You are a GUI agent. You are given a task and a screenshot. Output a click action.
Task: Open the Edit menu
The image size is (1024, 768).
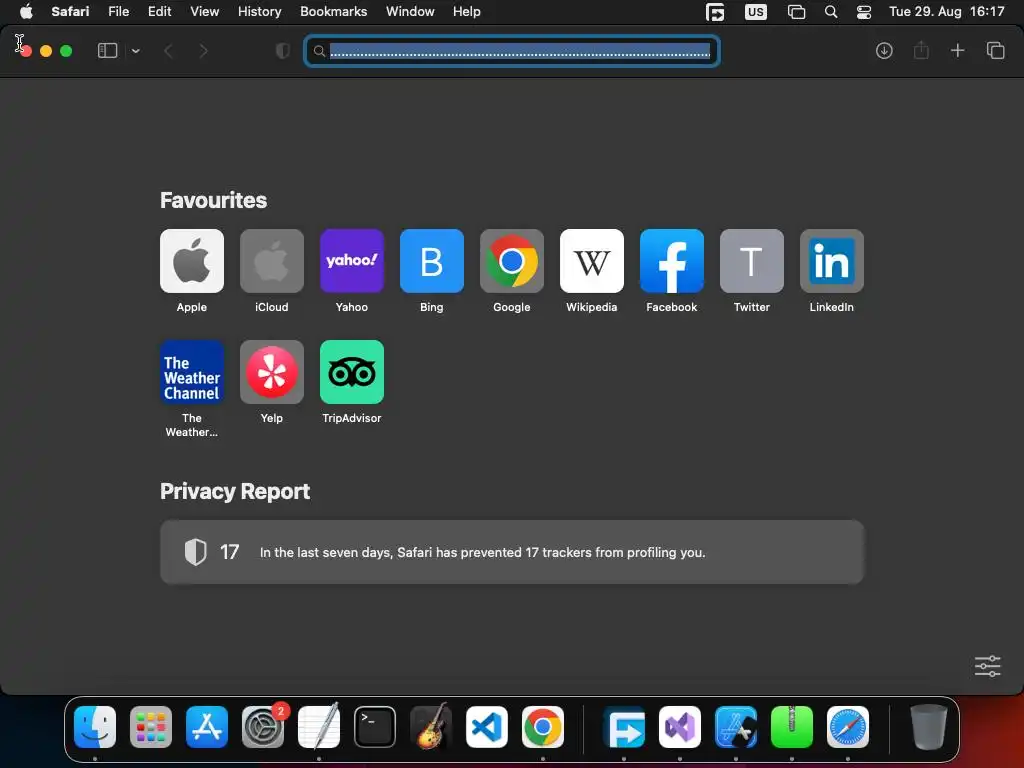click(159, 12)
